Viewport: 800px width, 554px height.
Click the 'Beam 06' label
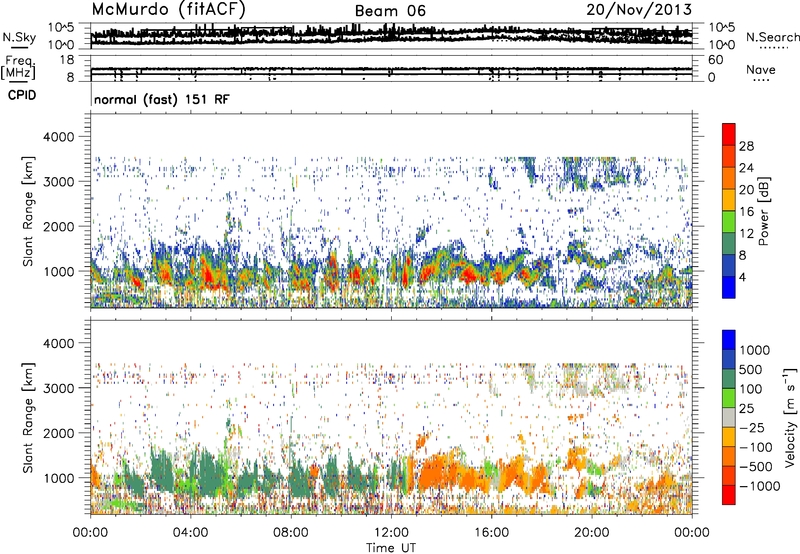(x=390, y=11)
